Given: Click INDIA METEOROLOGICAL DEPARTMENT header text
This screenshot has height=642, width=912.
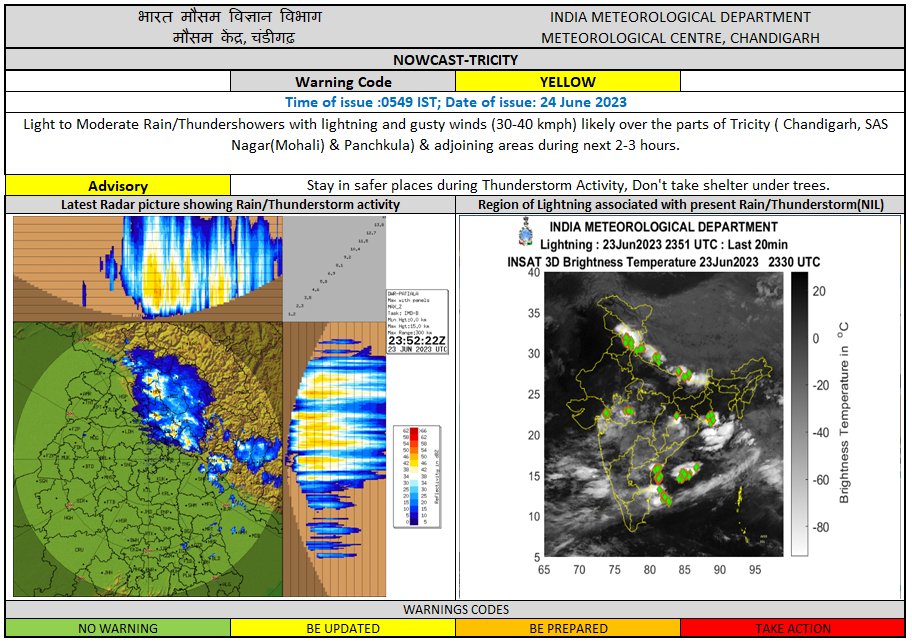Looking at the screenshot, I should (680, 17).
